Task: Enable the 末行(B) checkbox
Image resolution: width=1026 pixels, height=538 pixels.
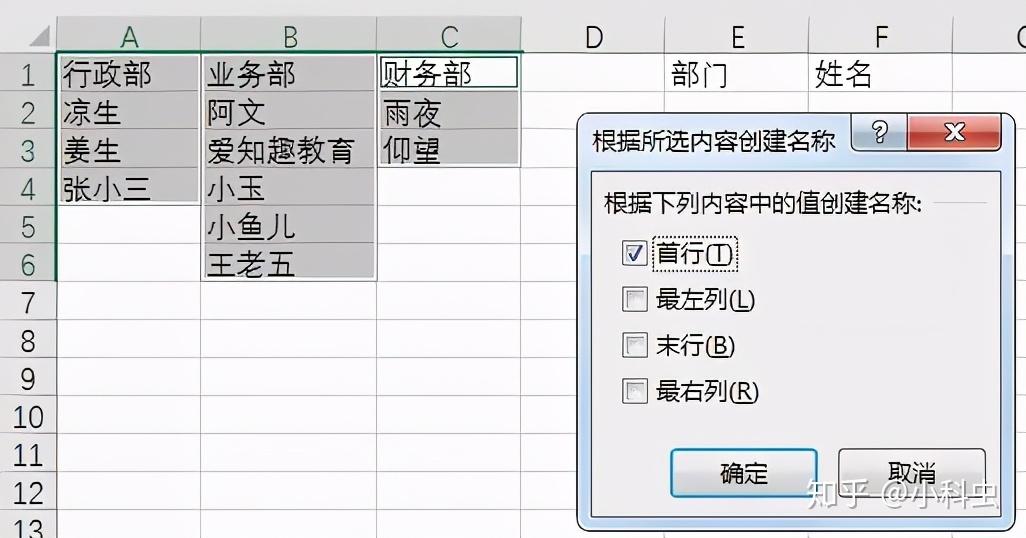Action: (x=634, y=345)
